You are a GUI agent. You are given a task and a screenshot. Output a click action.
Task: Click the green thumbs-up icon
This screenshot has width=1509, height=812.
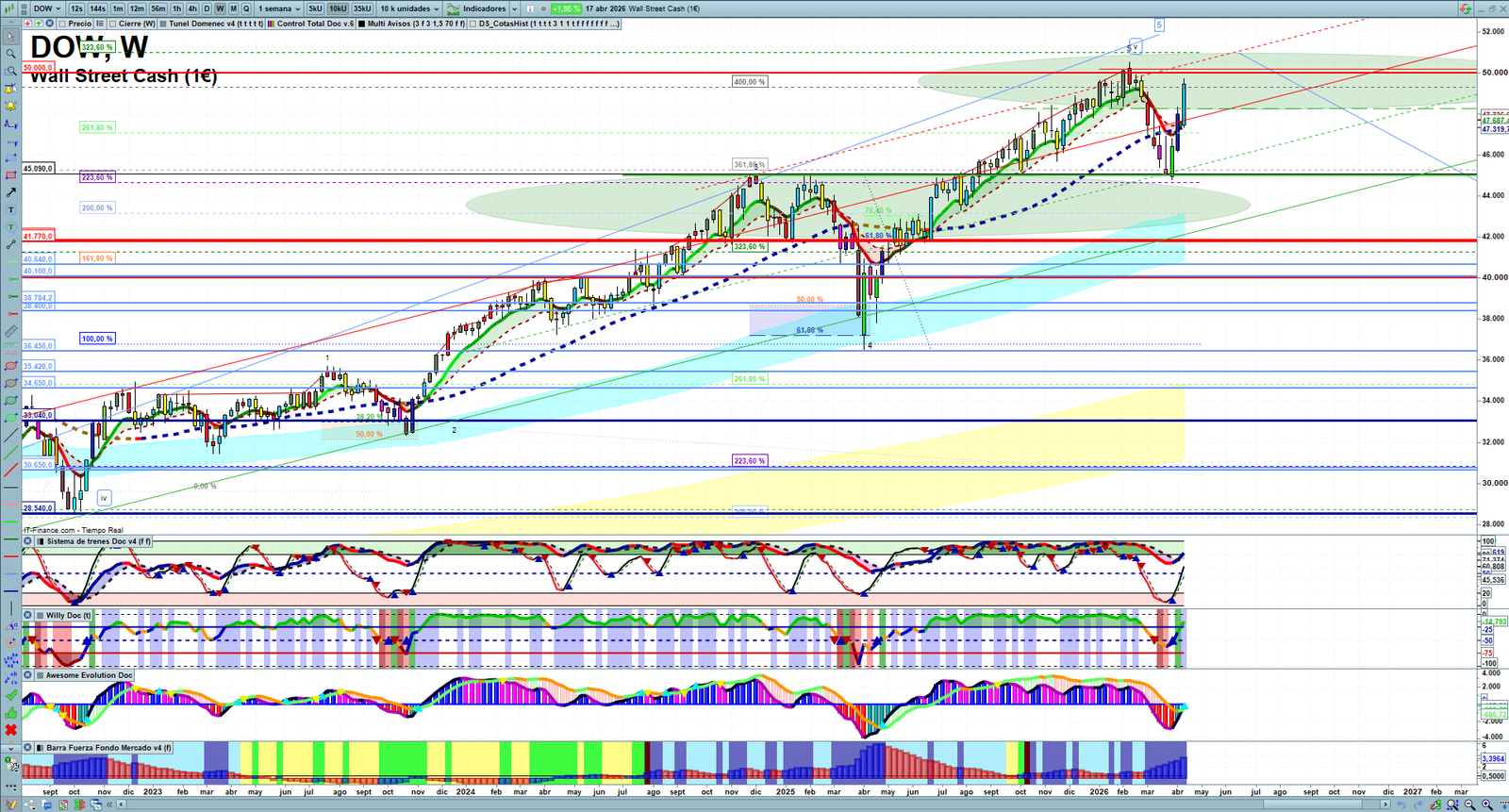point(10,713)
